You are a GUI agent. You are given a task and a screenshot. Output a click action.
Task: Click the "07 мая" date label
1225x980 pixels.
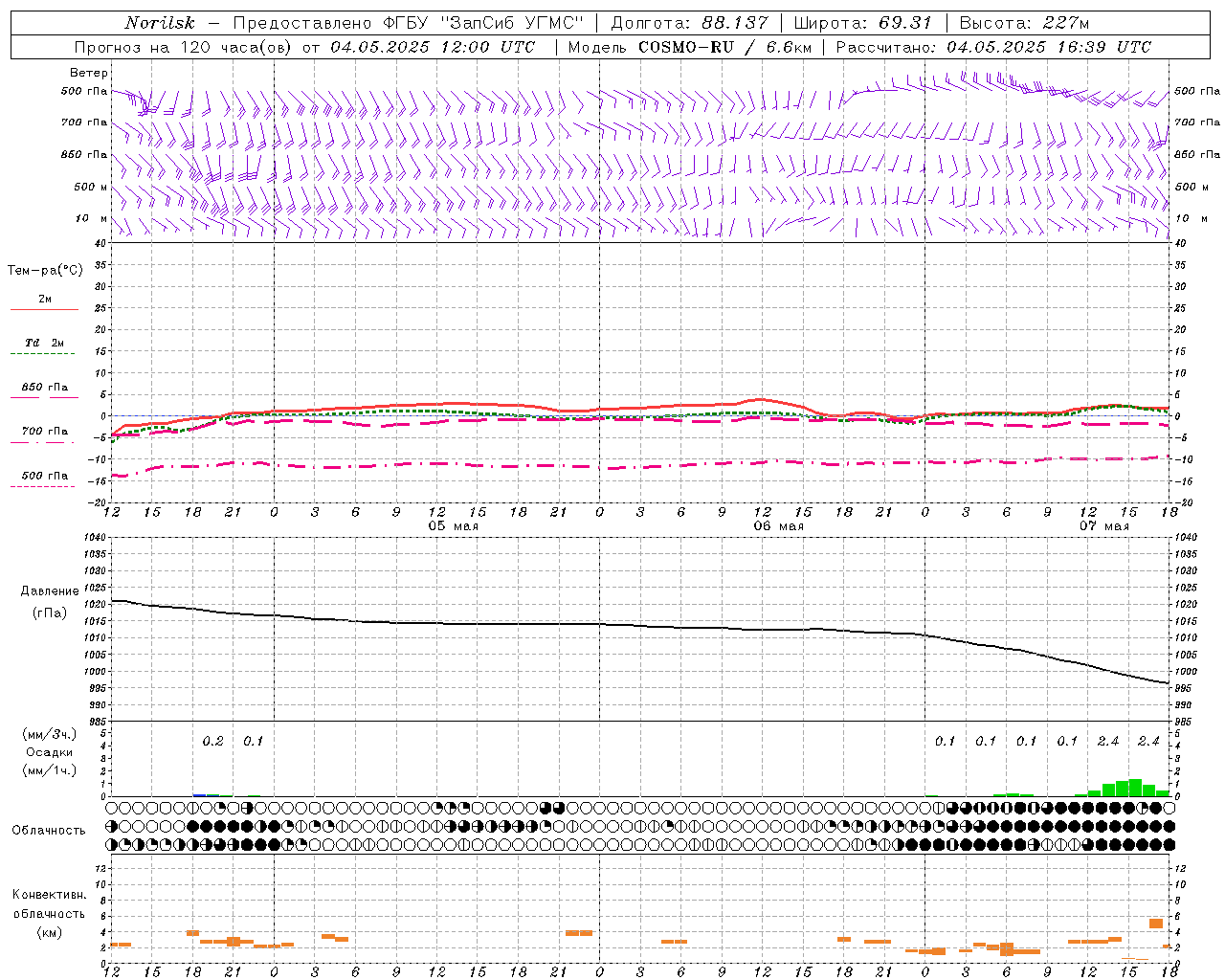click(1103, 526)
